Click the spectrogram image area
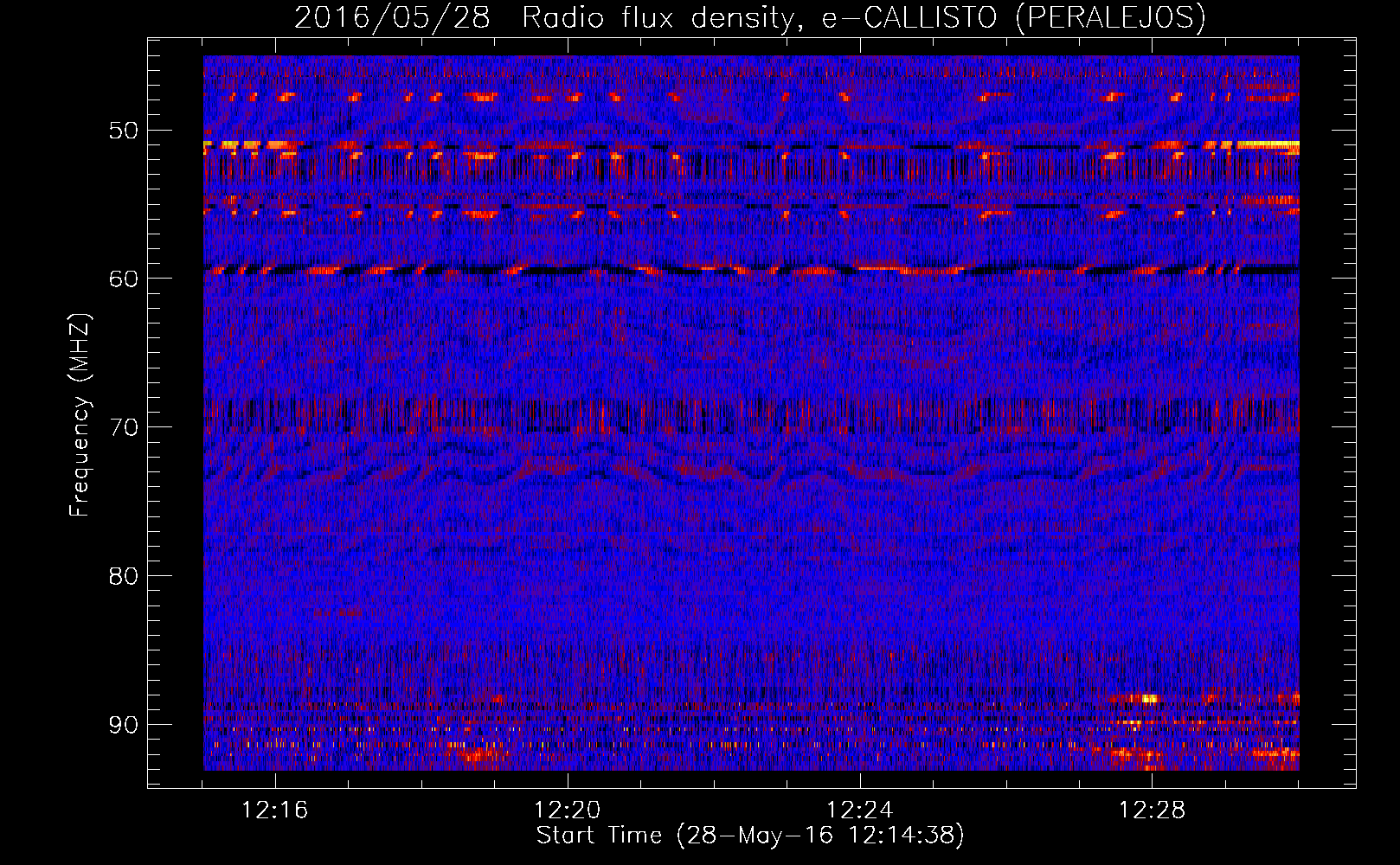The height and width of the screenshot is (865, 1400). tap(751, 413)
